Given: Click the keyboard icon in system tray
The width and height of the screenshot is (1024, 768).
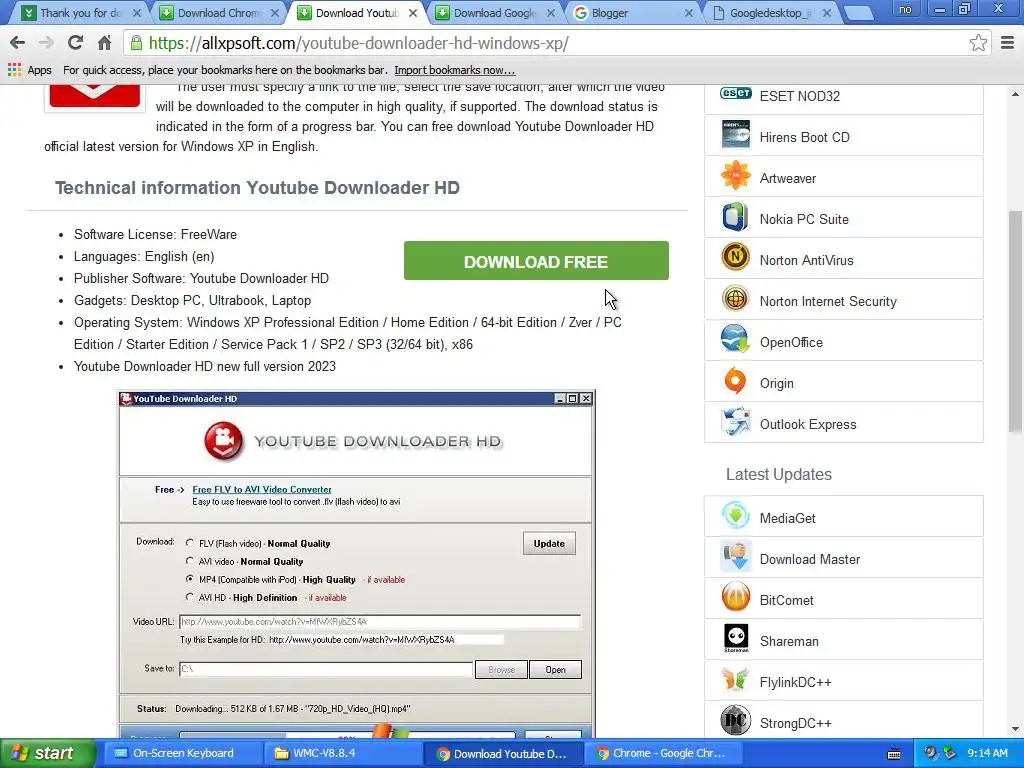Looking at the screenshot, I should click(x=894, y=754).
